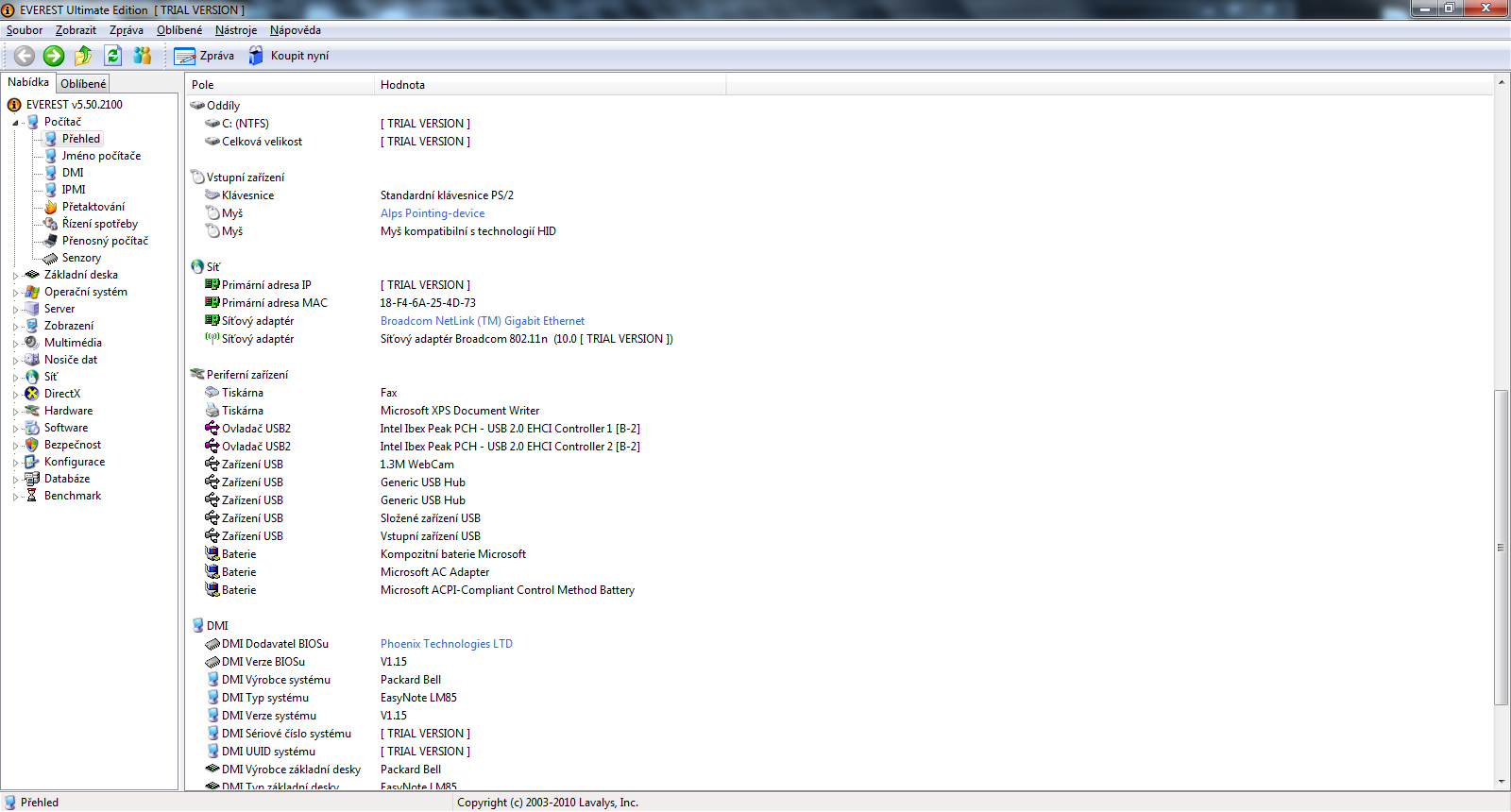Open the Nástroje menu

(236, 30)
